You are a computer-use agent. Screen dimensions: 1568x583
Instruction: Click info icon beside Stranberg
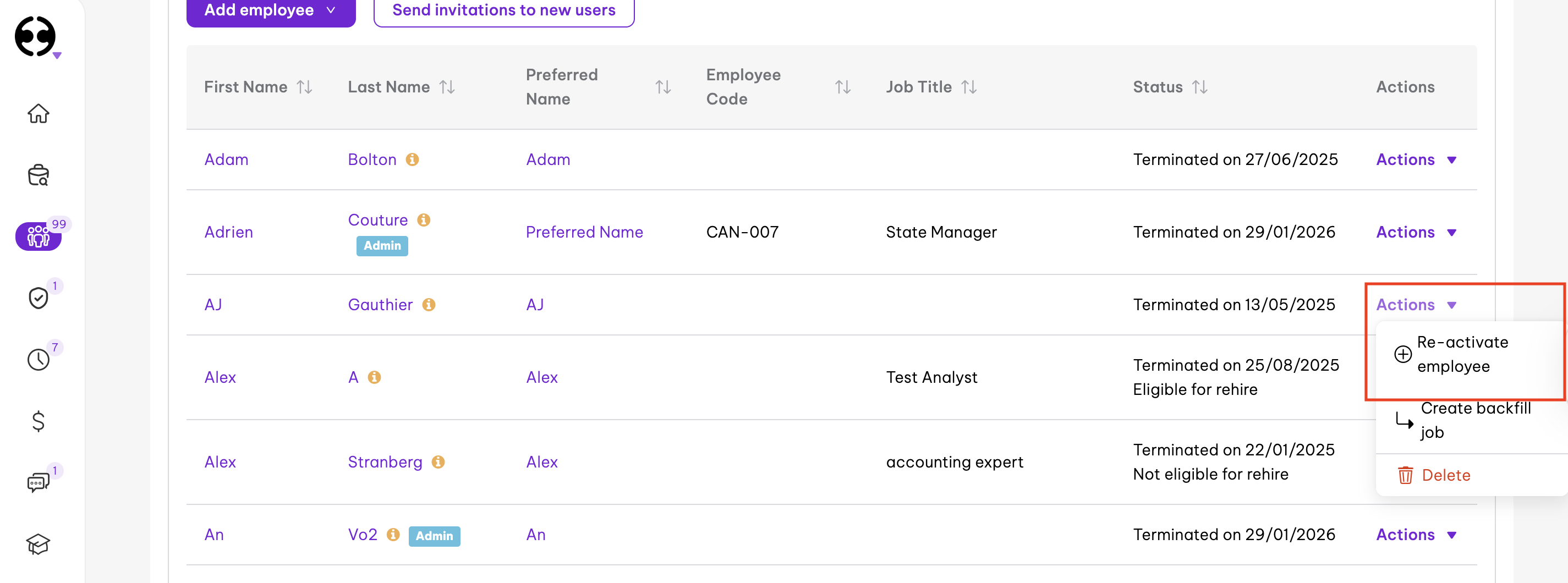coord(437,462)
